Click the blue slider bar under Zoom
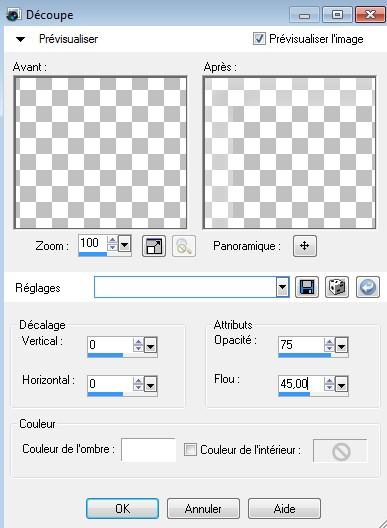This screenshot has height=528, width=387. (93, 254)
